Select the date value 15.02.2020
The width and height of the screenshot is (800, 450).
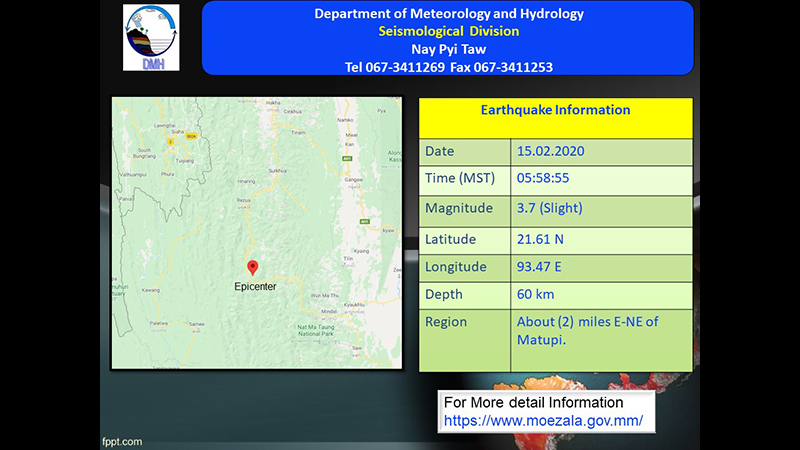[x=551, y=152]
